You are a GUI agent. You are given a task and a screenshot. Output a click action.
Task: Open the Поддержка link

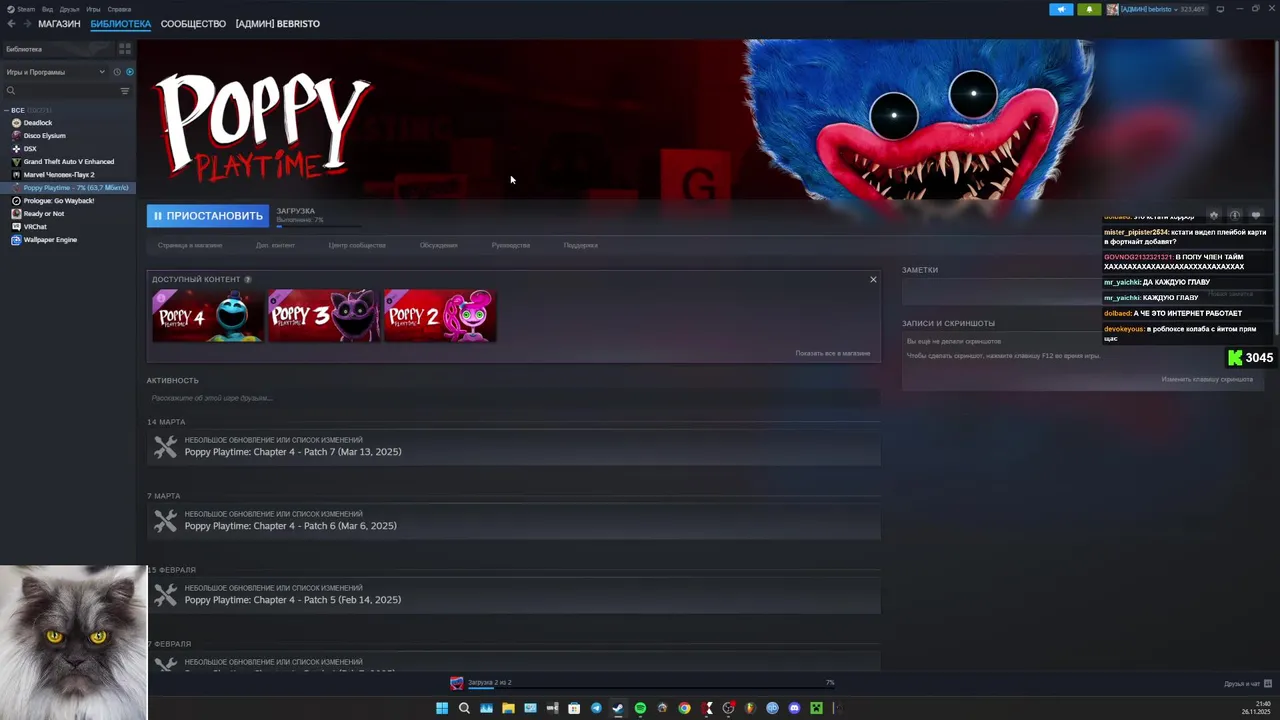(580, 245)
